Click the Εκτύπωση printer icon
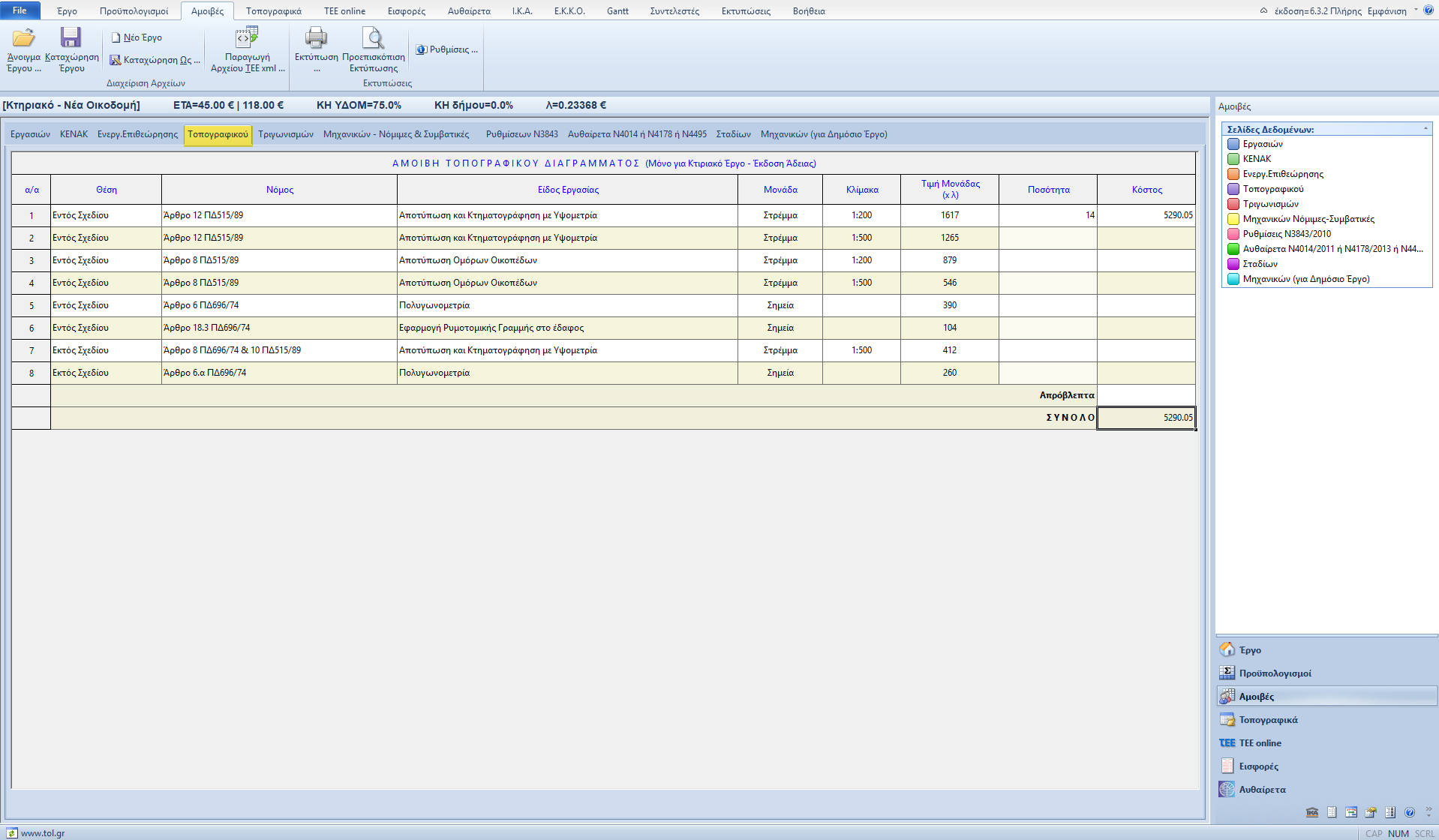 point(316,37)
